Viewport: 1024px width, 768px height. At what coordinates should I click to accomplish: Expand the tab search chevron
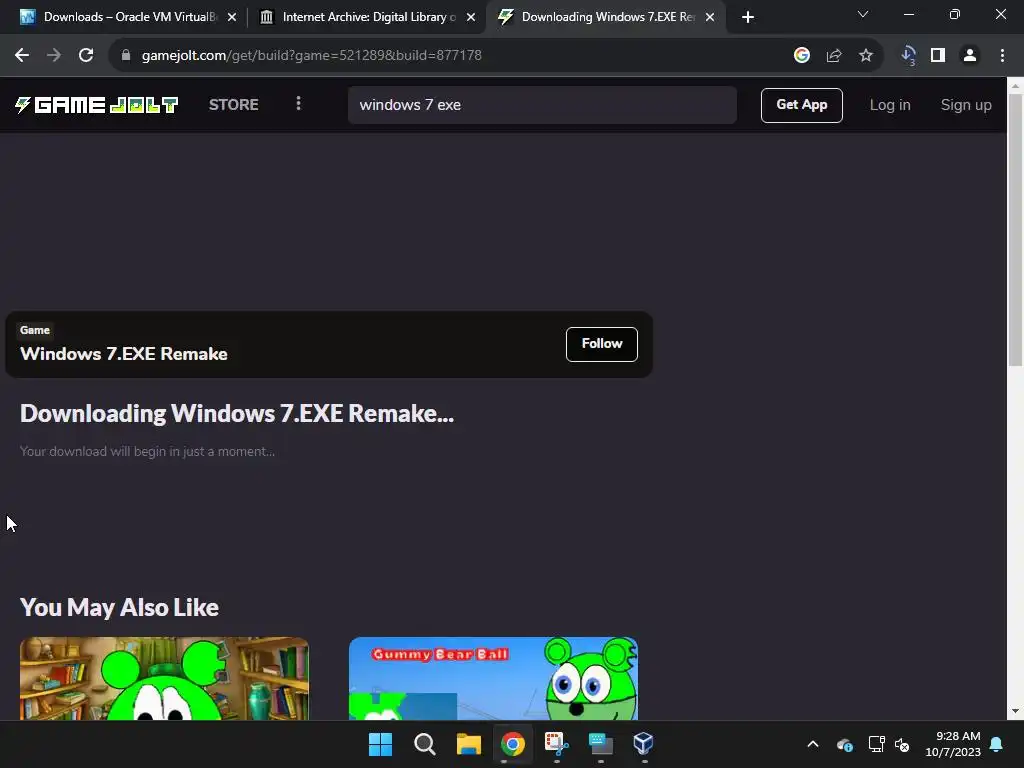[863, 14]
